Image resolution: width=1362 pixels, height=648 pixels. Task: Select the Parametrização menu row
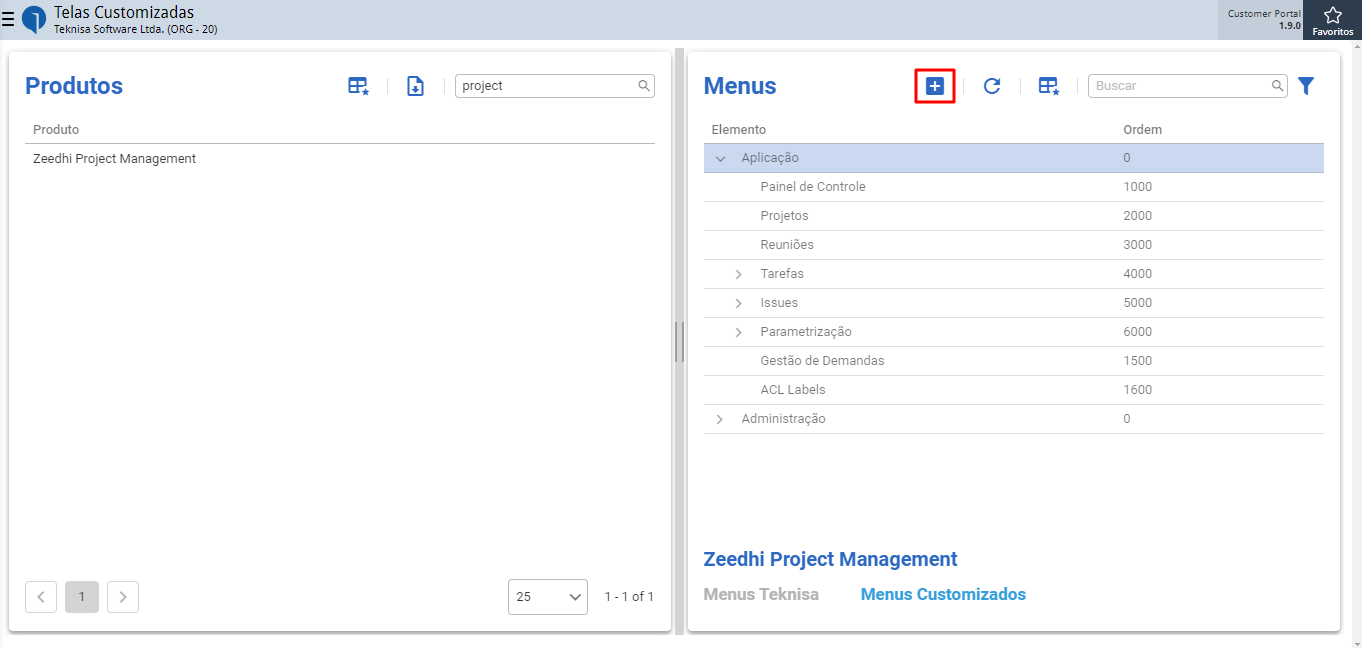pyautogui.click(x=1014, y=332)
